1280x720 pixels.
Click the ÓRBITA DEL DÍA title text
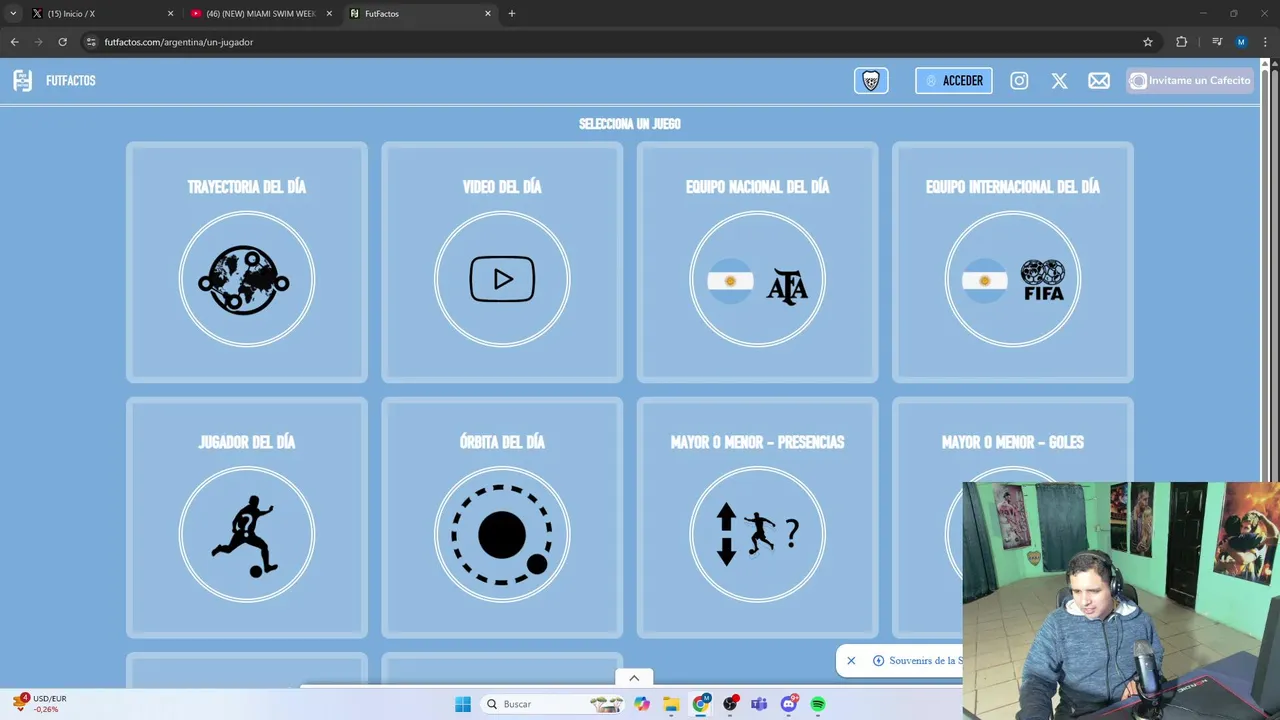(x=502, y=442)
